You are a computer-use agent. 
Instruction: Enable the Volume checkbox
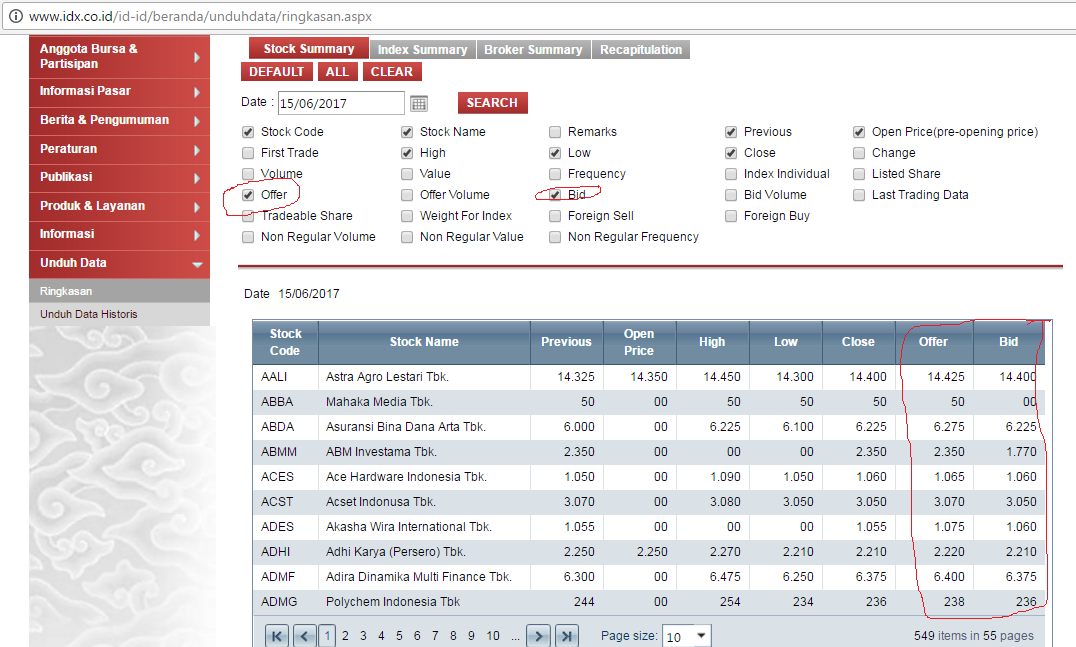click(247, 173)
